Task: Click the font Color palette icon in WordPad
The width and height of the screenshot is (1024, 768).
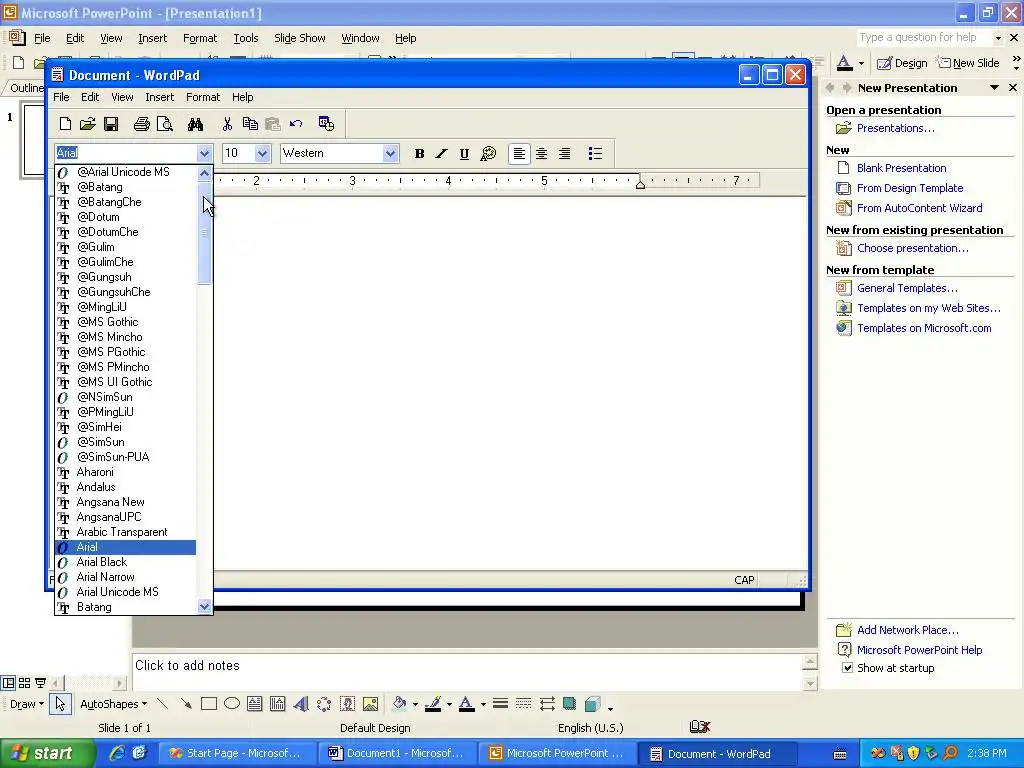Action: 488,153
